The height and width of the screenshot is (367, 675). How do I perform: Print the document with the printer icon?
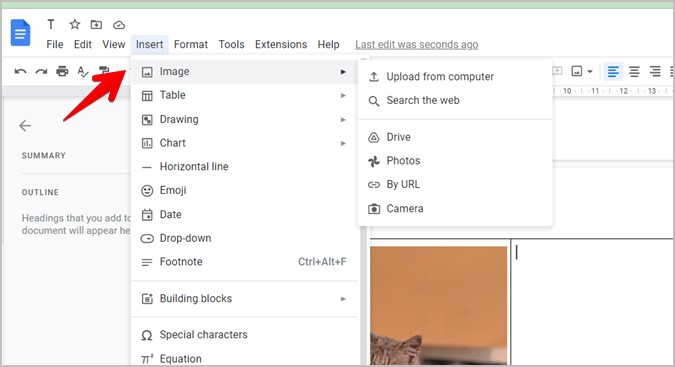[x=62, y=71]
